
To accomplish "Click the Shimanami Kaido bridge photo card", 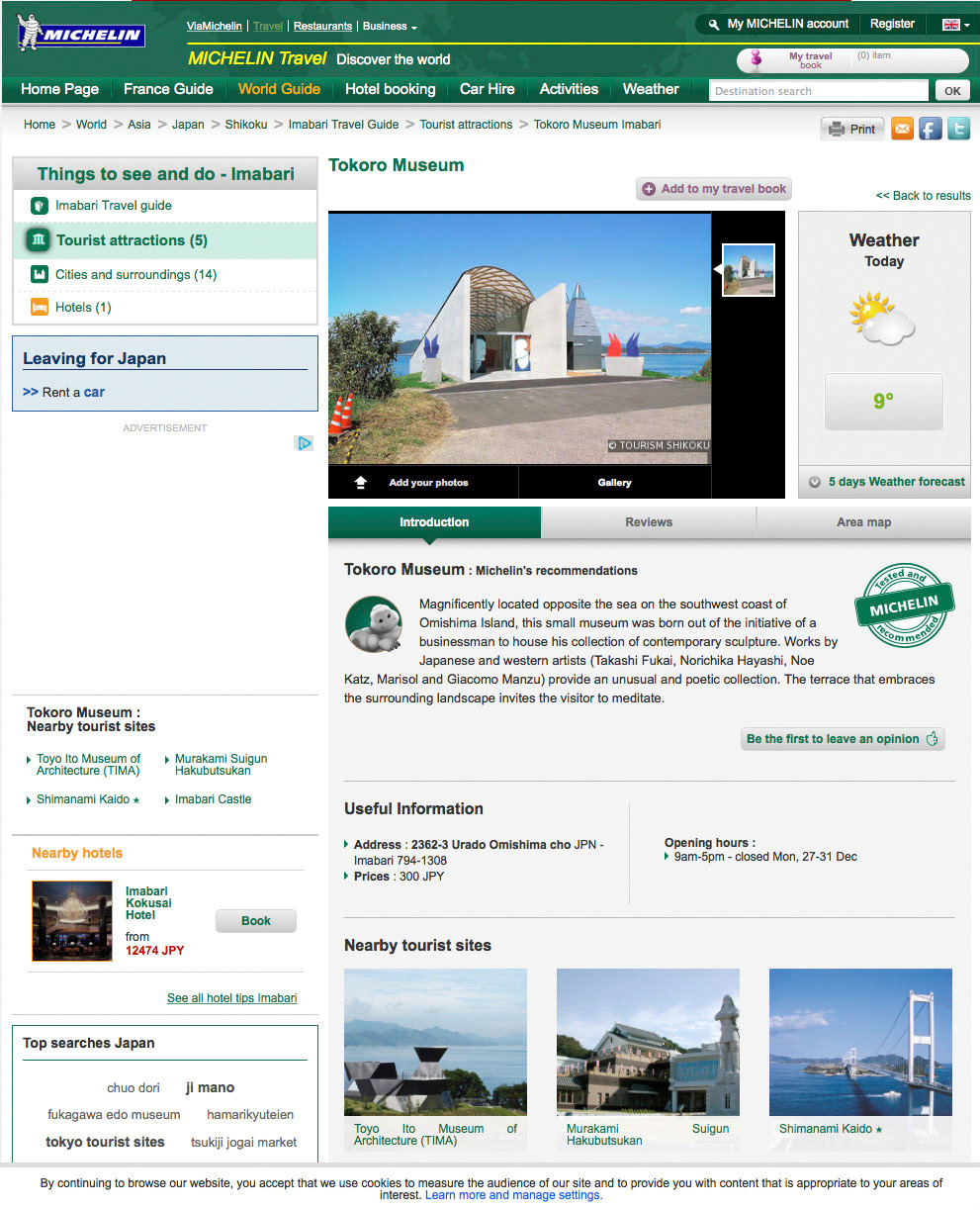I will click(x=860, y=1042).
